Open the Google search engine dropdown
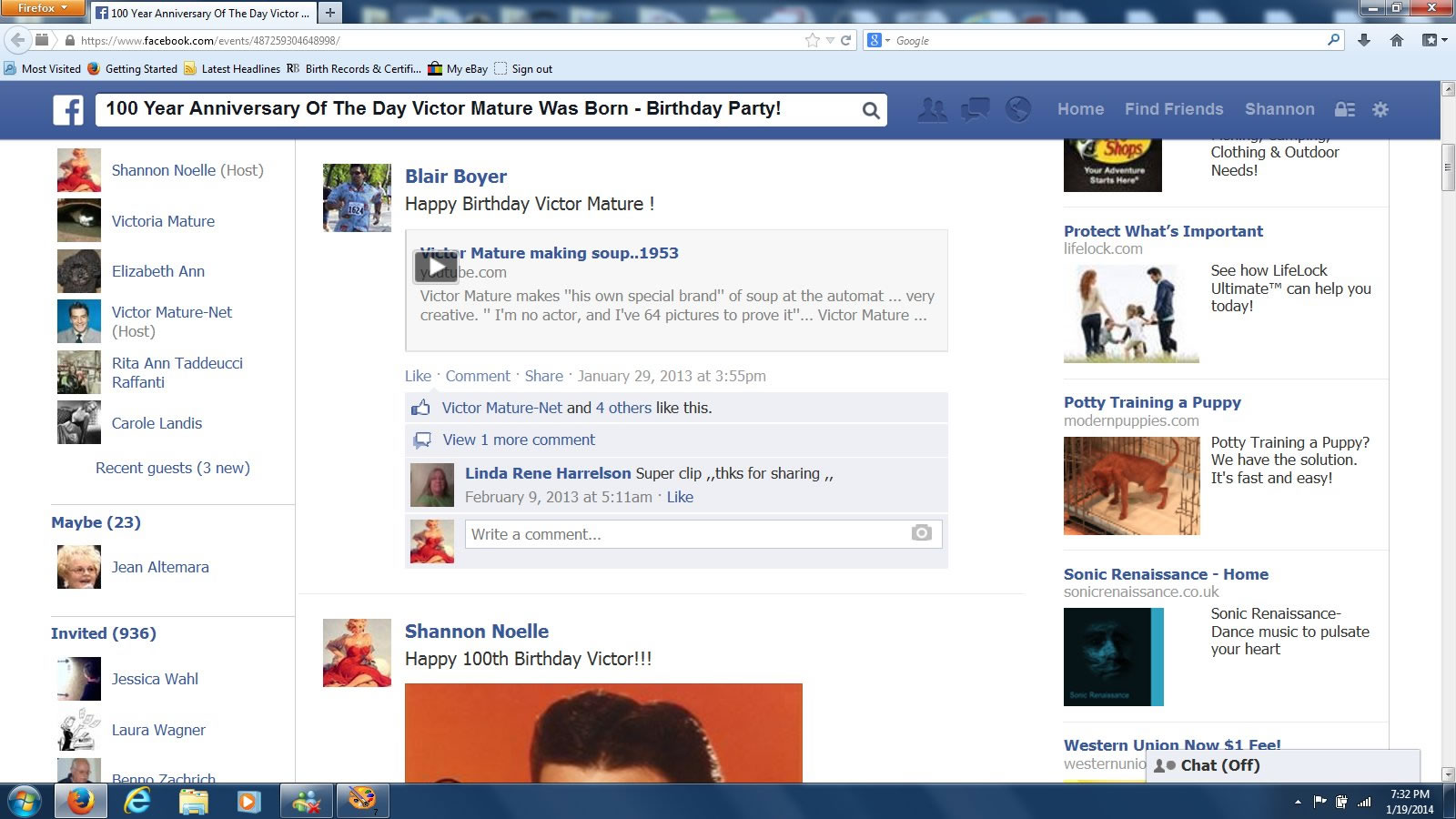The image size is (1456, 819). coord(879,40)
